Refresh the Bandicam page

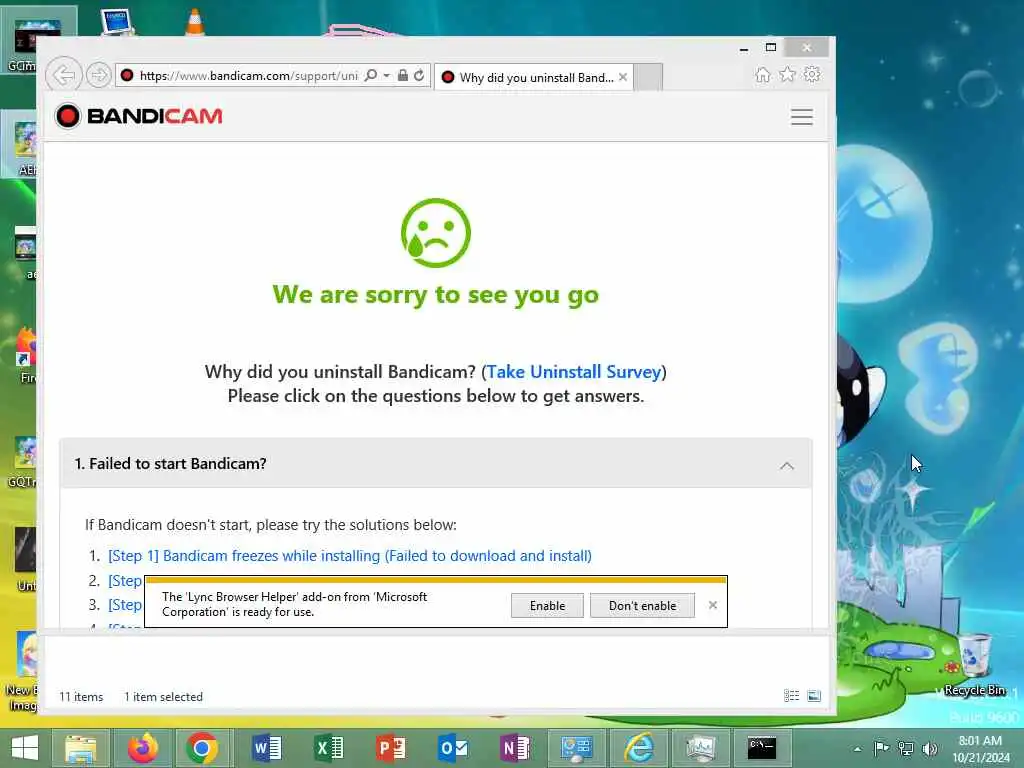[419, 75]
